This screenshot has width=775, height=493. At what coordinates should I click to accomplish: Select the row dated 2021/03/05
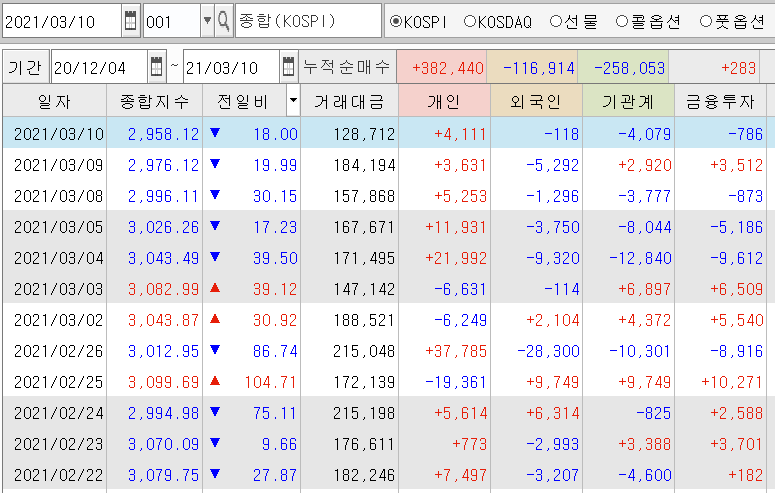(388, 226)
